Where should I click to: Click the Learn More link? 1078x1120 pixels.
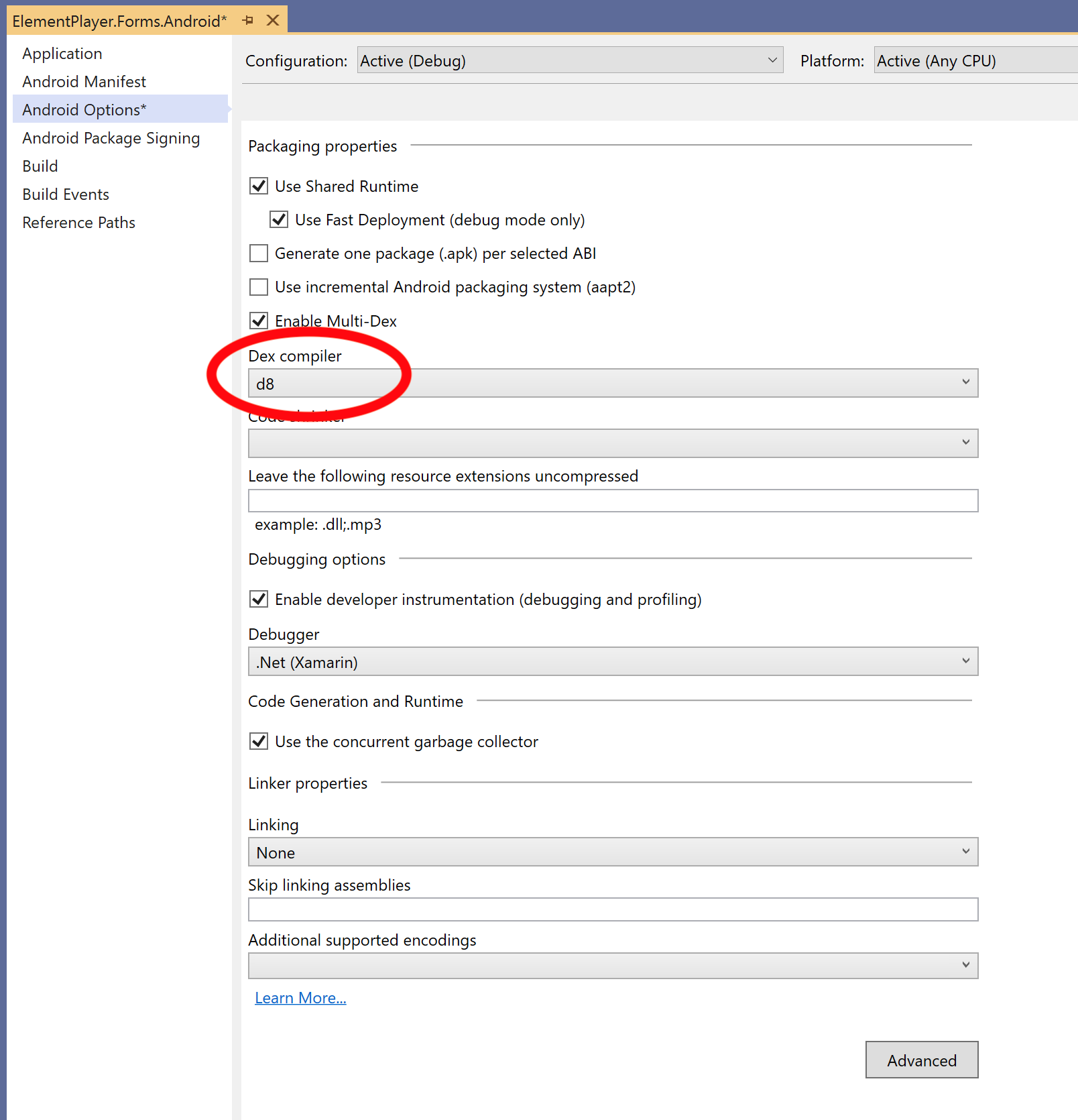coord(300,997)
